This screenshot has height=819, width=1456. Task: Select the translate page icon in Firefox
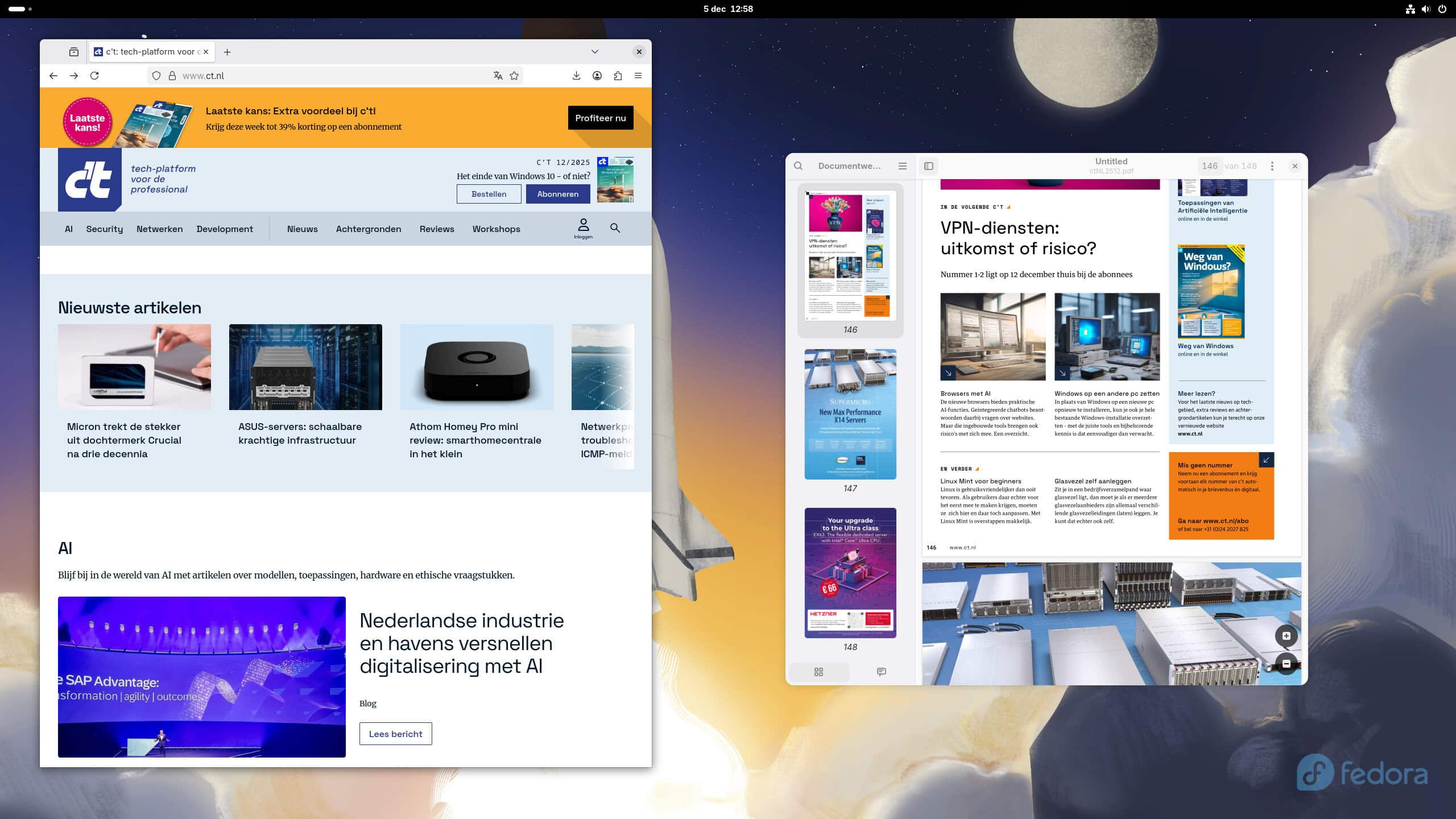(x=498, y=75)
